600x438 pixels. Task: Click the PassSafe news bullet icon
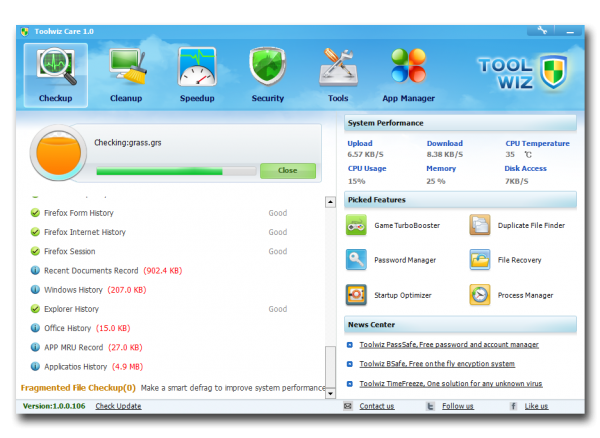pos(349,345)
